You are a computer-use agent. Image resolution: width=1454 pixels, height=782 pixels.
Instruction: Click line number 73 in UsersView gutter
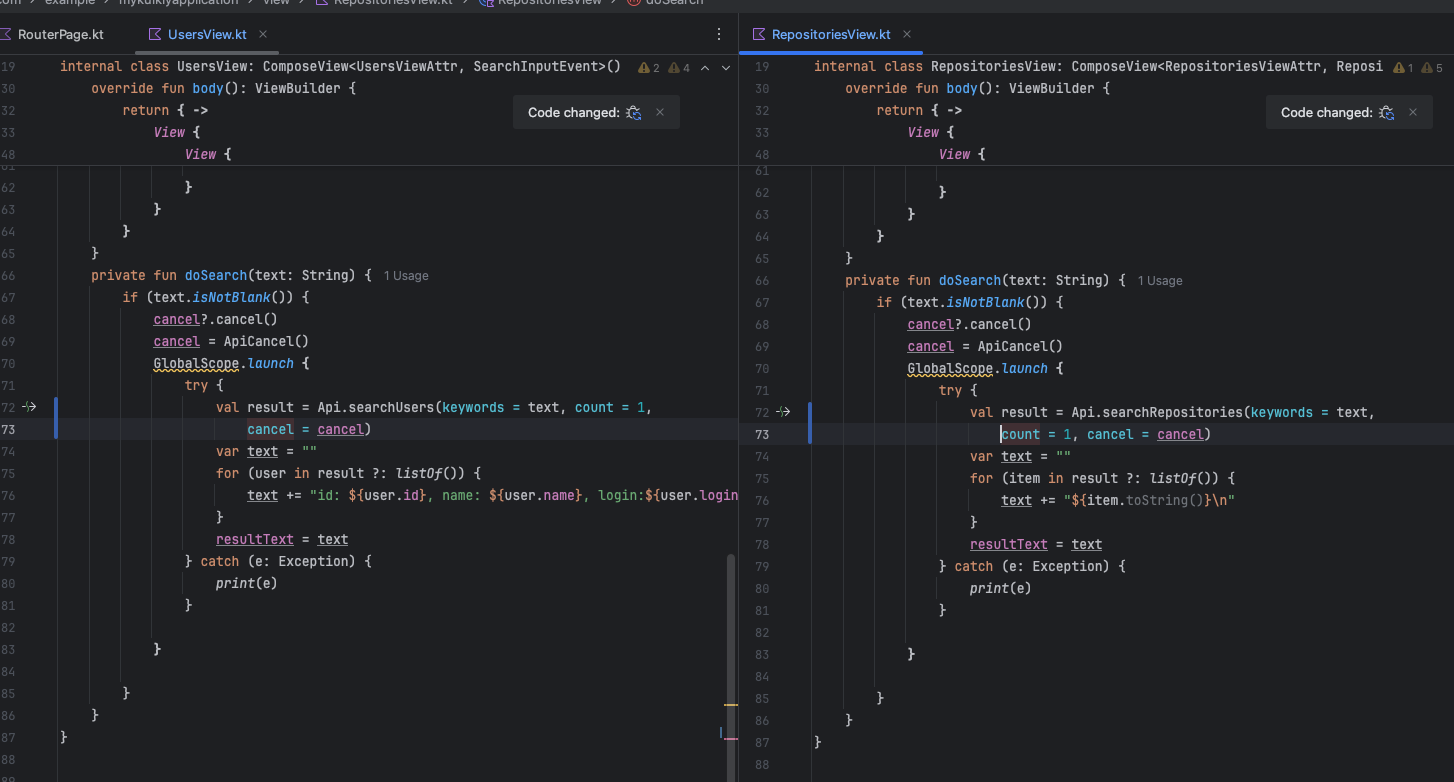(8, 429)
